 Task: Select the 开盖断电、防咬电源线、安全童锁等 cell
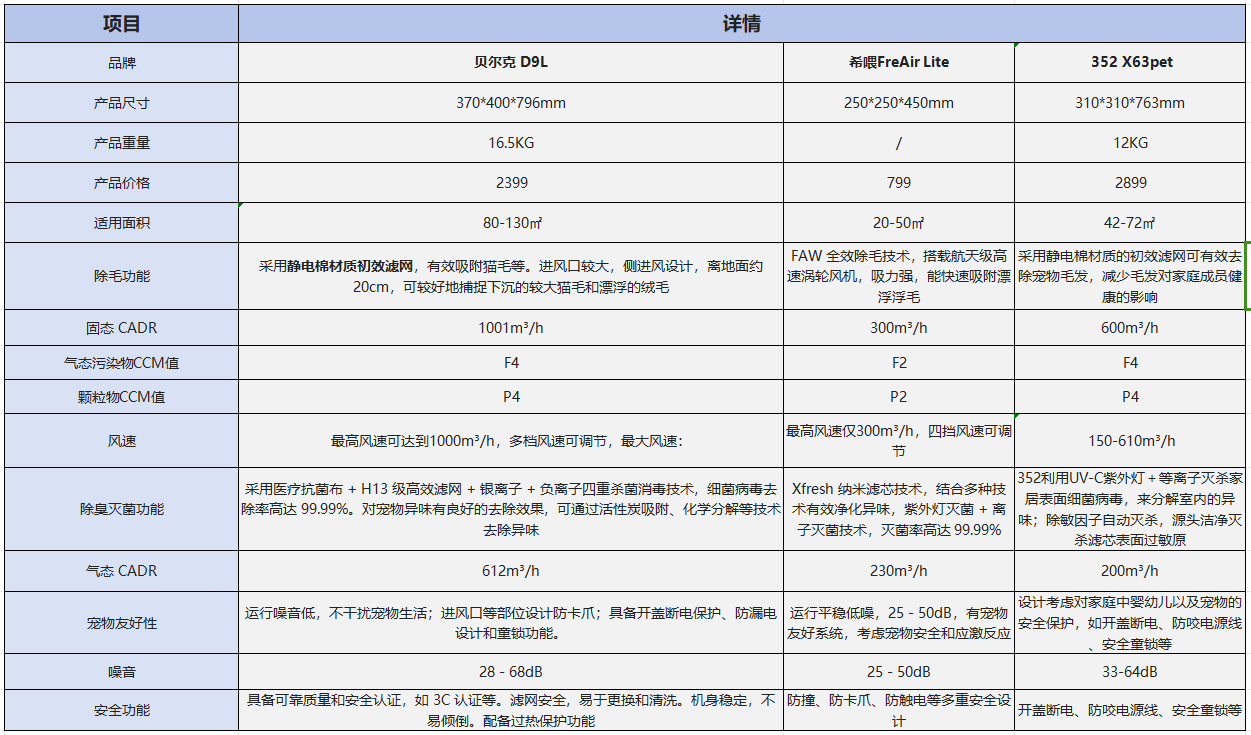tap(1130, 710)
